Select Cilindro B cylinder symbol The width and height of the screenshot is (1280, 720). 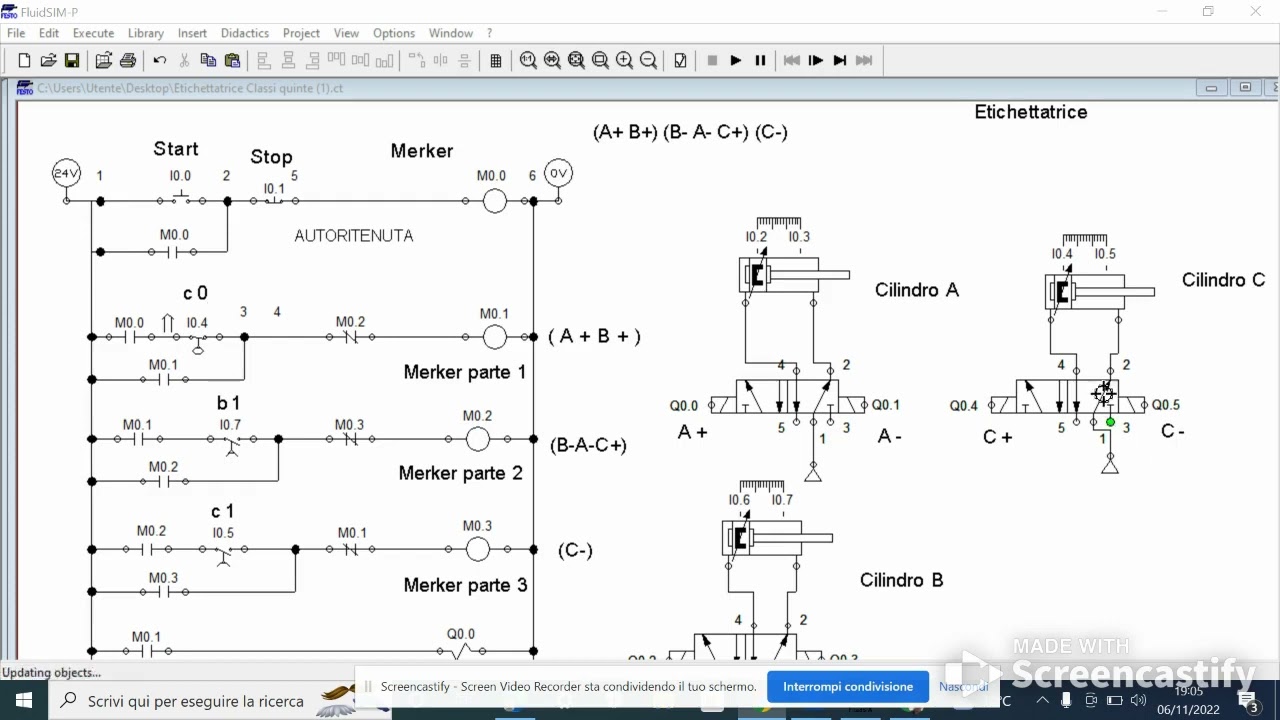[x=778, y=538]
